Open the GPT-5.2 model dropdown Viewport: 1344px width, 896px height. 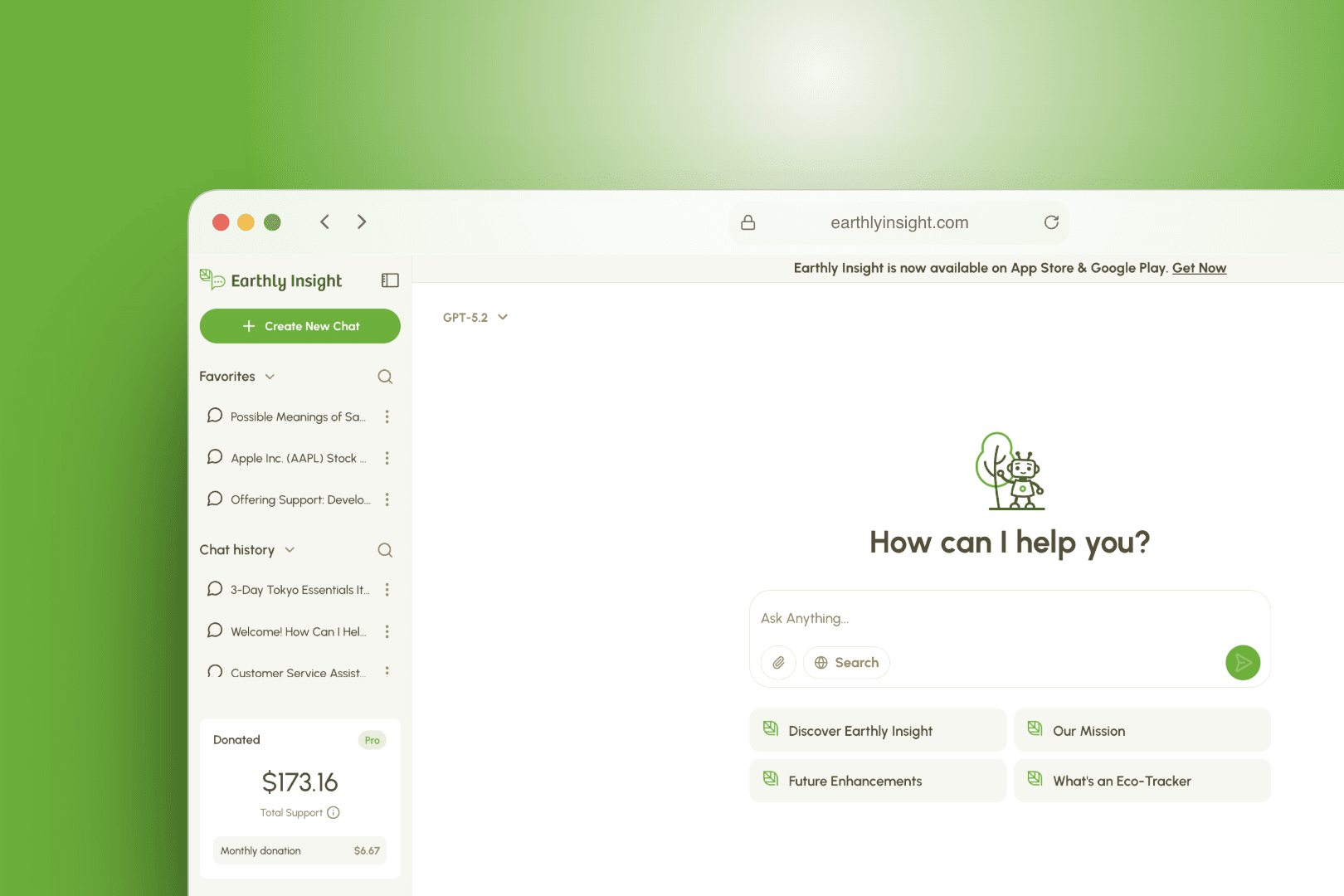pos(475,318)
